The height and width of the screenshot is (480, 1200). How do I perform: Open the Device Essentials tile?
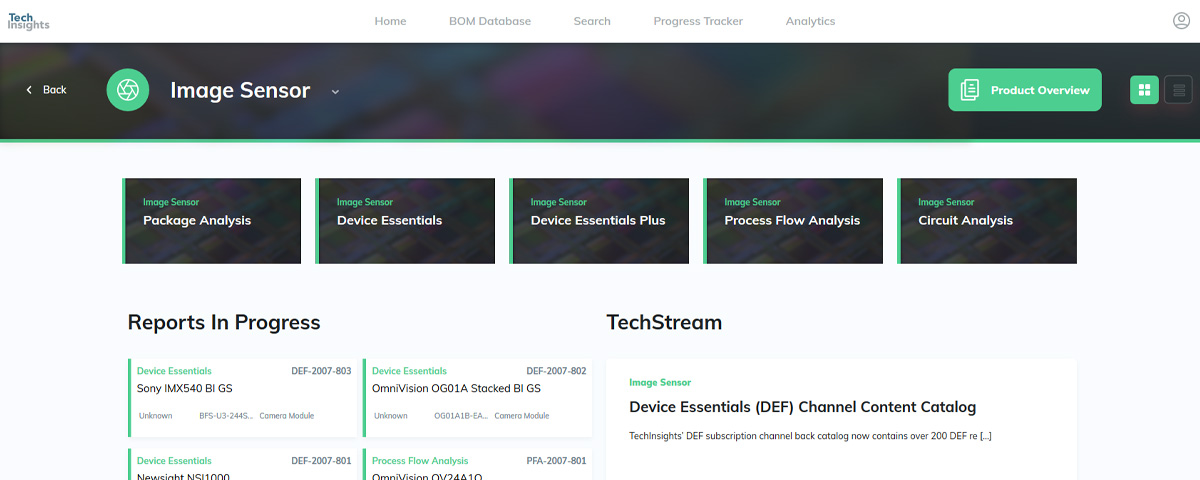405,221
